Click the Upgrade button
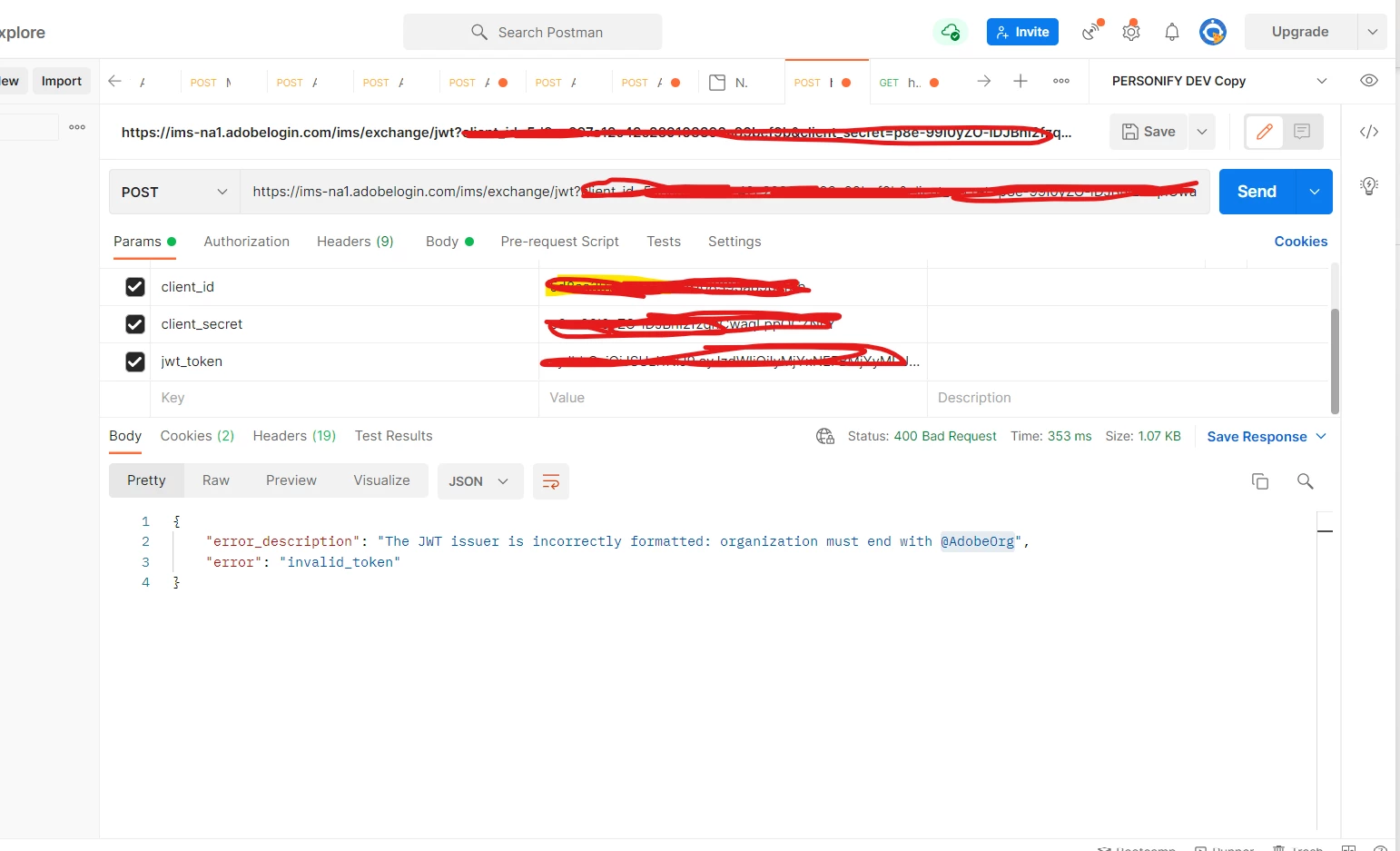1400x851 pixels. click(1300, 32)
